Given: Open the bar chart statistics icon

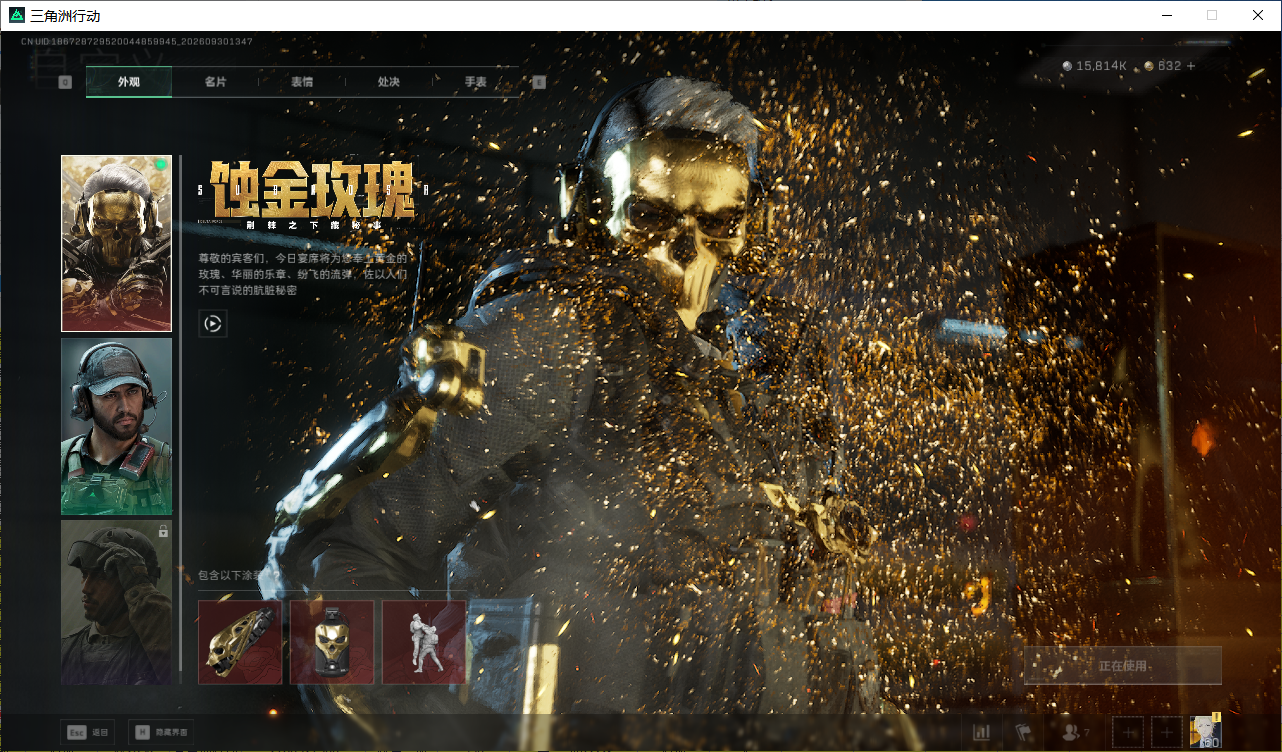Looking at the screenshot, I should tap(981, 733).
